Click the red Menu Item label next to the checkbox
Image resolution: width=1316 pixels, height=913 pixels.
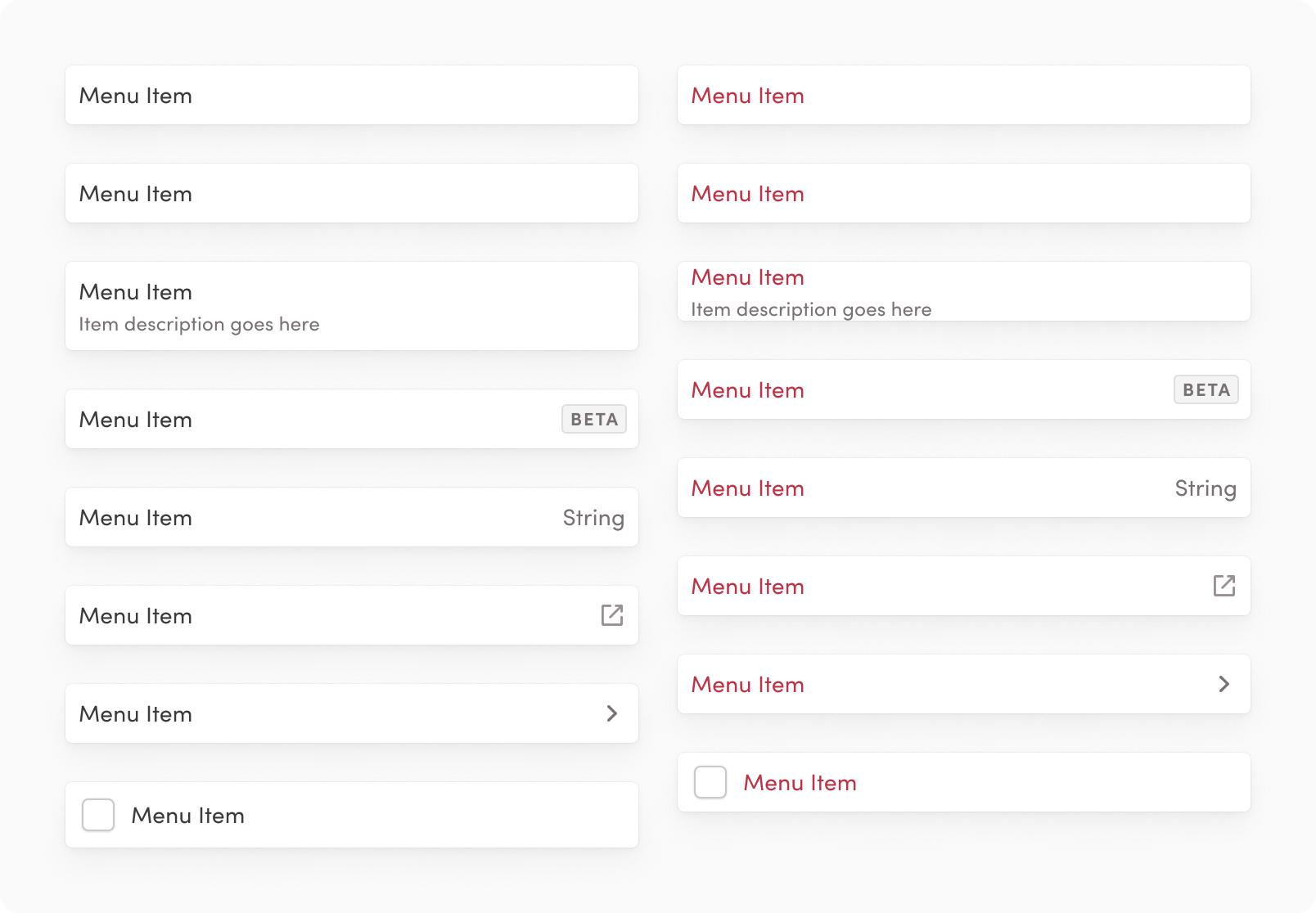click(x=800, y=783)
